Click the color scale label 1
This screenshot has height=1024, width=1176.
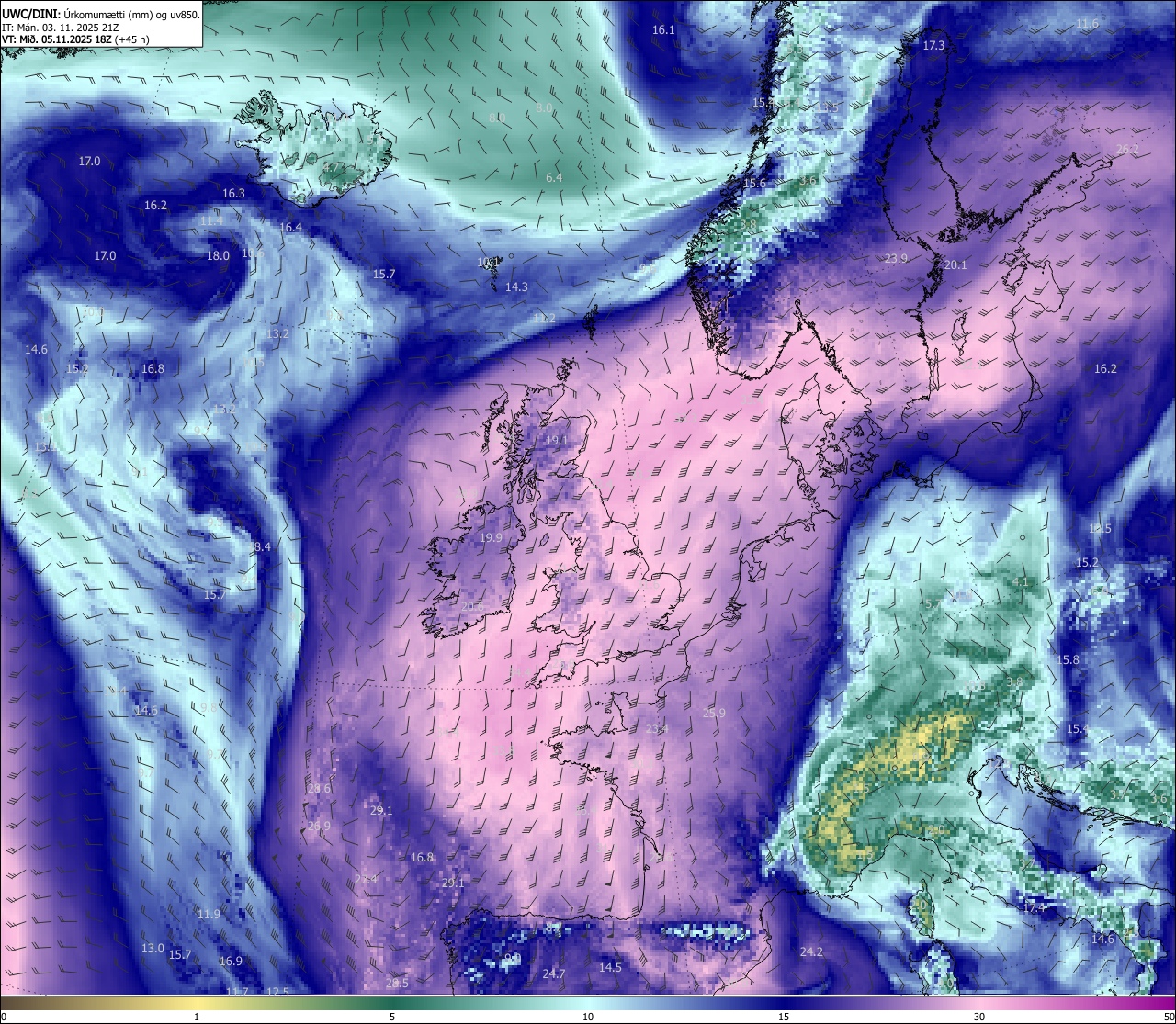197,1017
